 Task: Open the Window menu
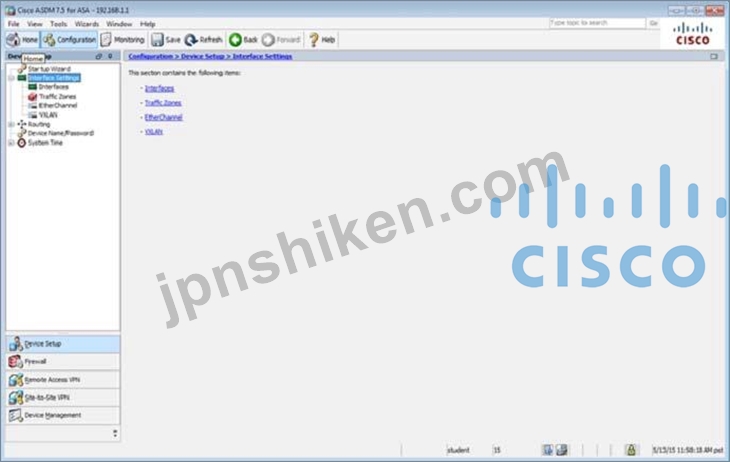(119, 24)
